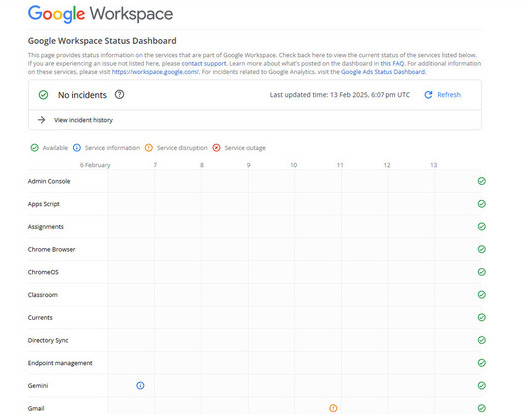528x414 pixels.
Task: Click the Google Workspace logo
Action: coord(100,14)
